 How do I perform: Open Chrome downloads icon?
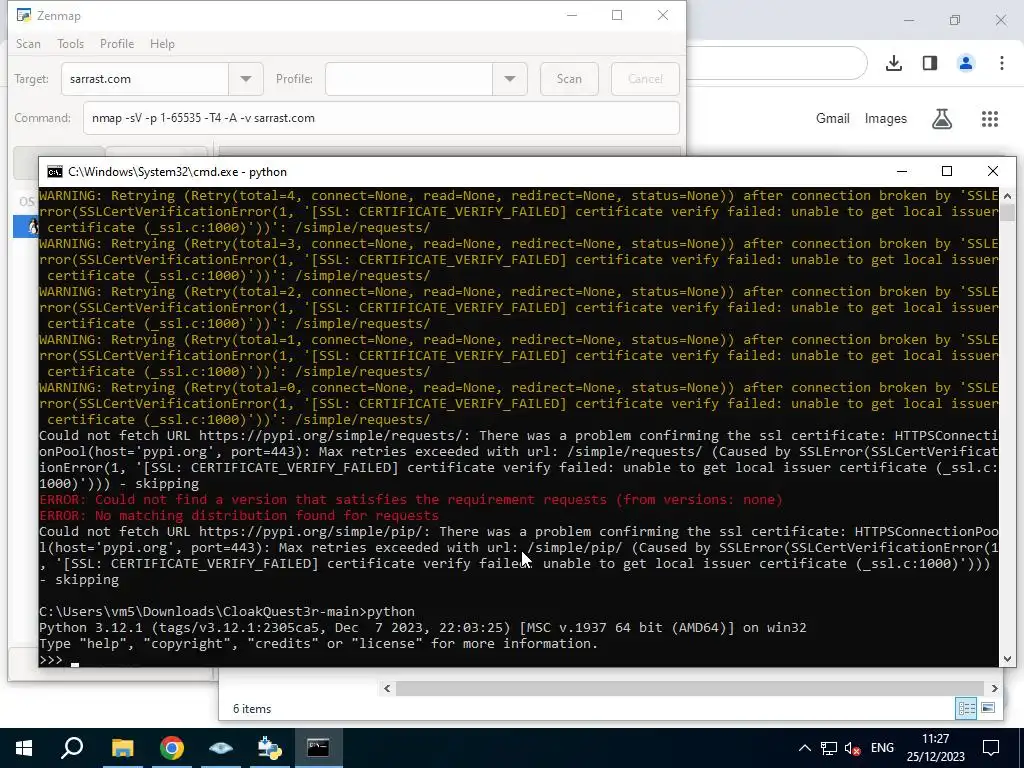pos(894,63)
